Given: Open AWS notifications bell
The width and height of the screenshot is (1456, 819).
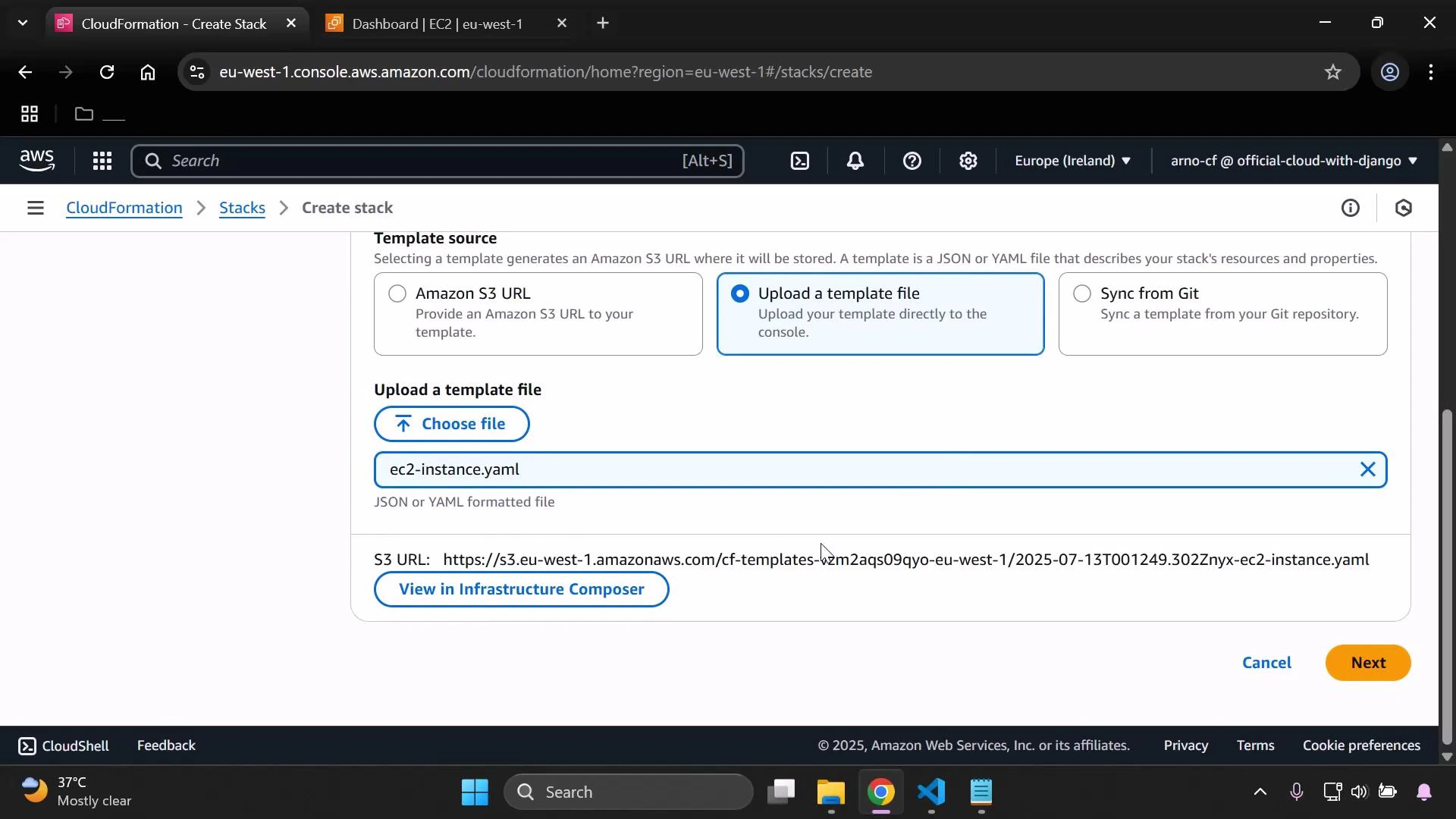Looking at the screenshot, I should coord(855,161).
